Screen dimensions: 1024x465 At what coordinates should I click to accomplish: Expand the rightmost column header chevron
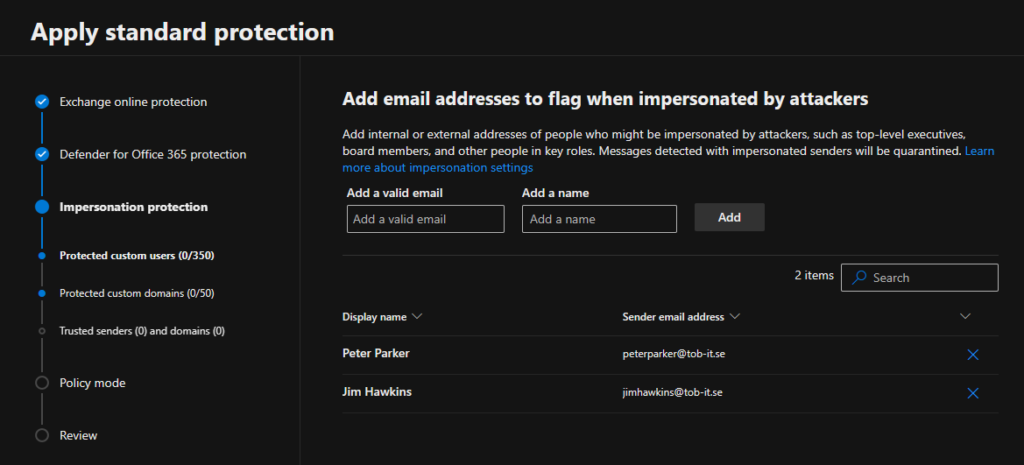965,317
